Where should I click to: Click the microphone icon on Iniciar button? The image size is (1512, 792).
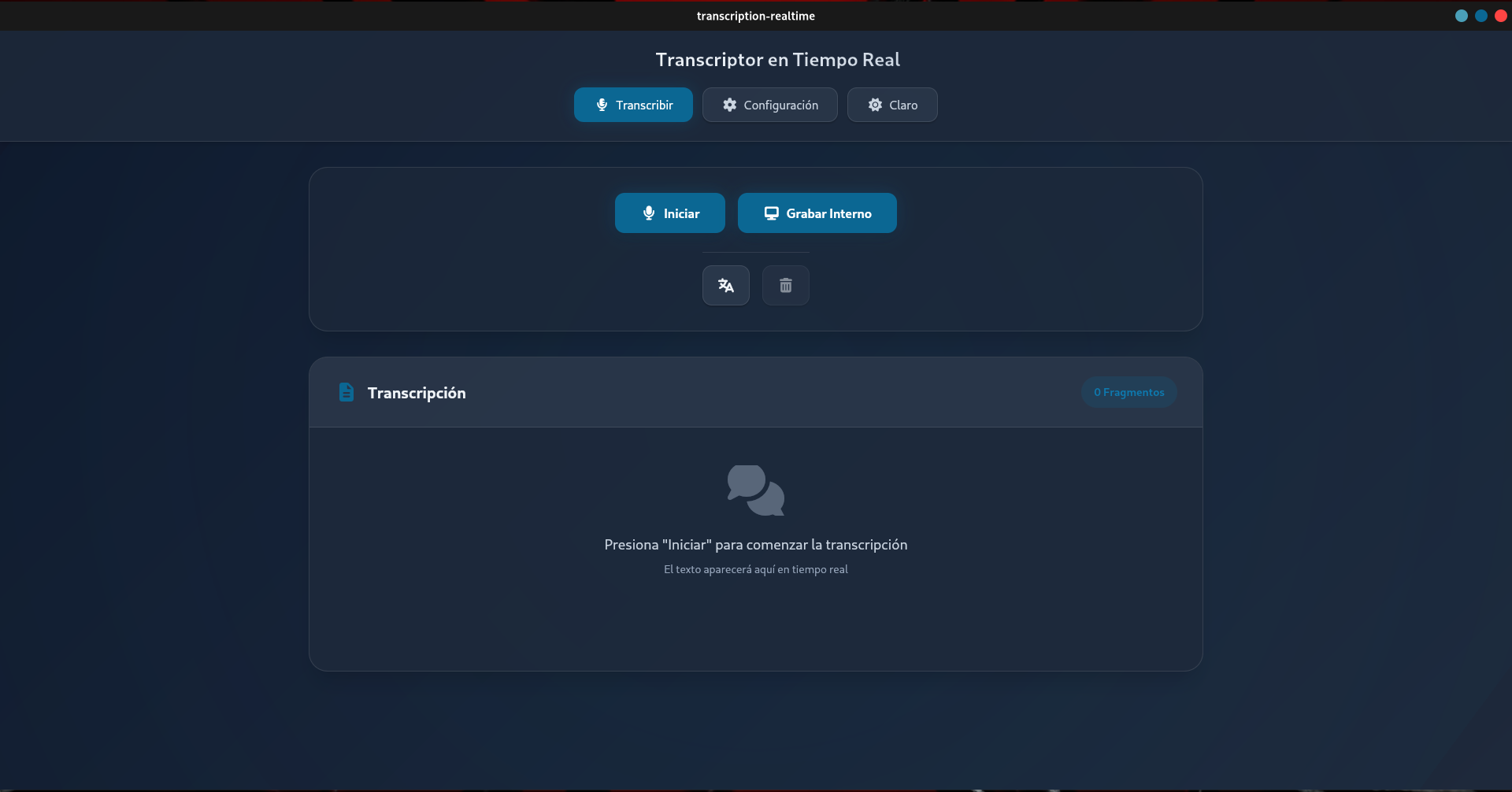[x=648, y=213]
